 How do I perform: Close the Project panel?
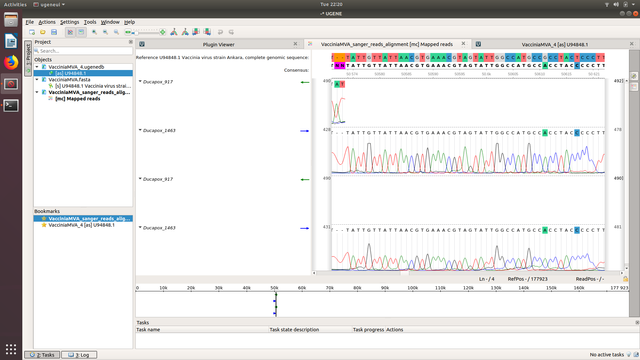pyautogui.click(x=131, y=42)
